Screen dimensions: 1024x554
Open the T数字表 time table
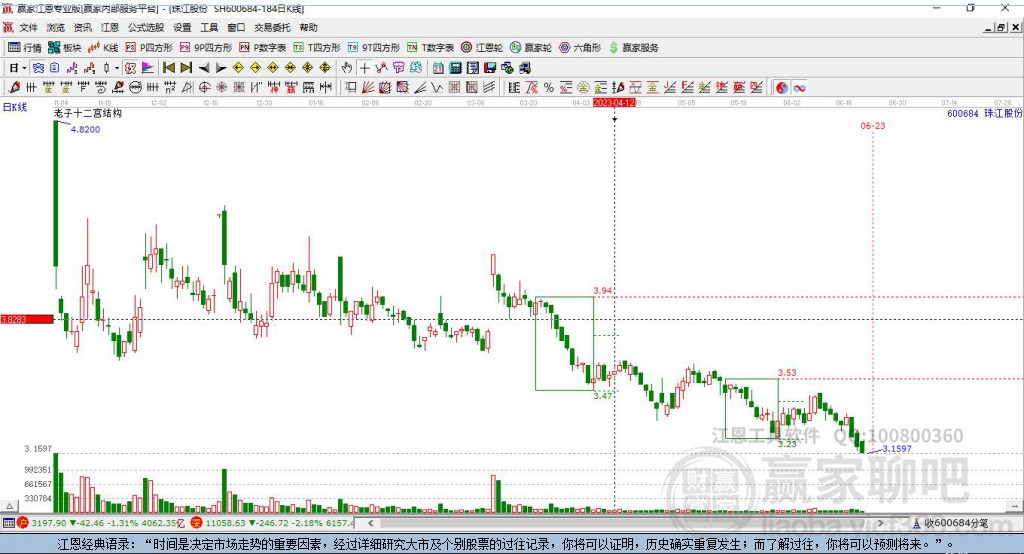click(430, 48)
